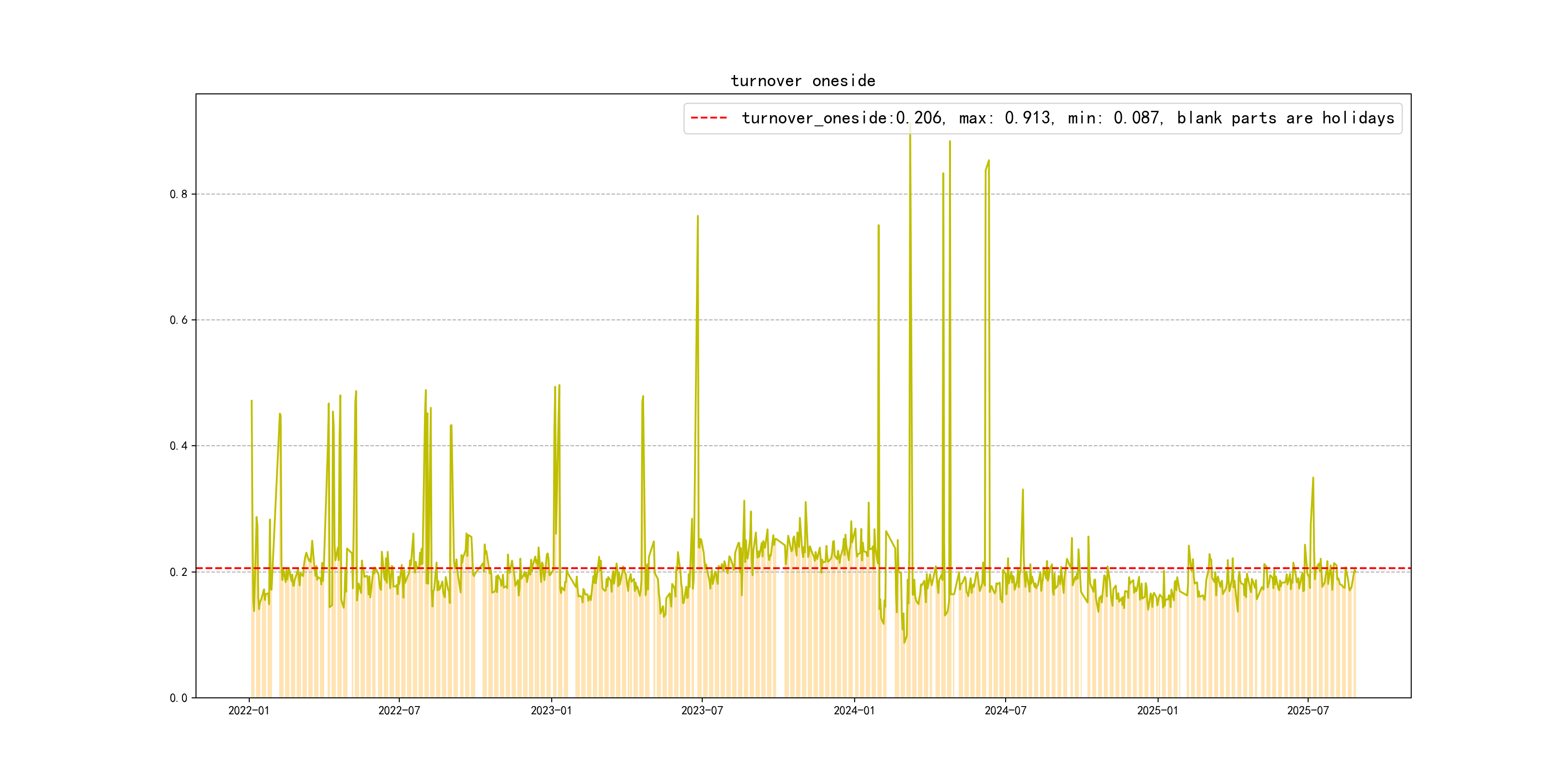Select the 2024-07 x-axis date label

click(x=1006, y=711)
